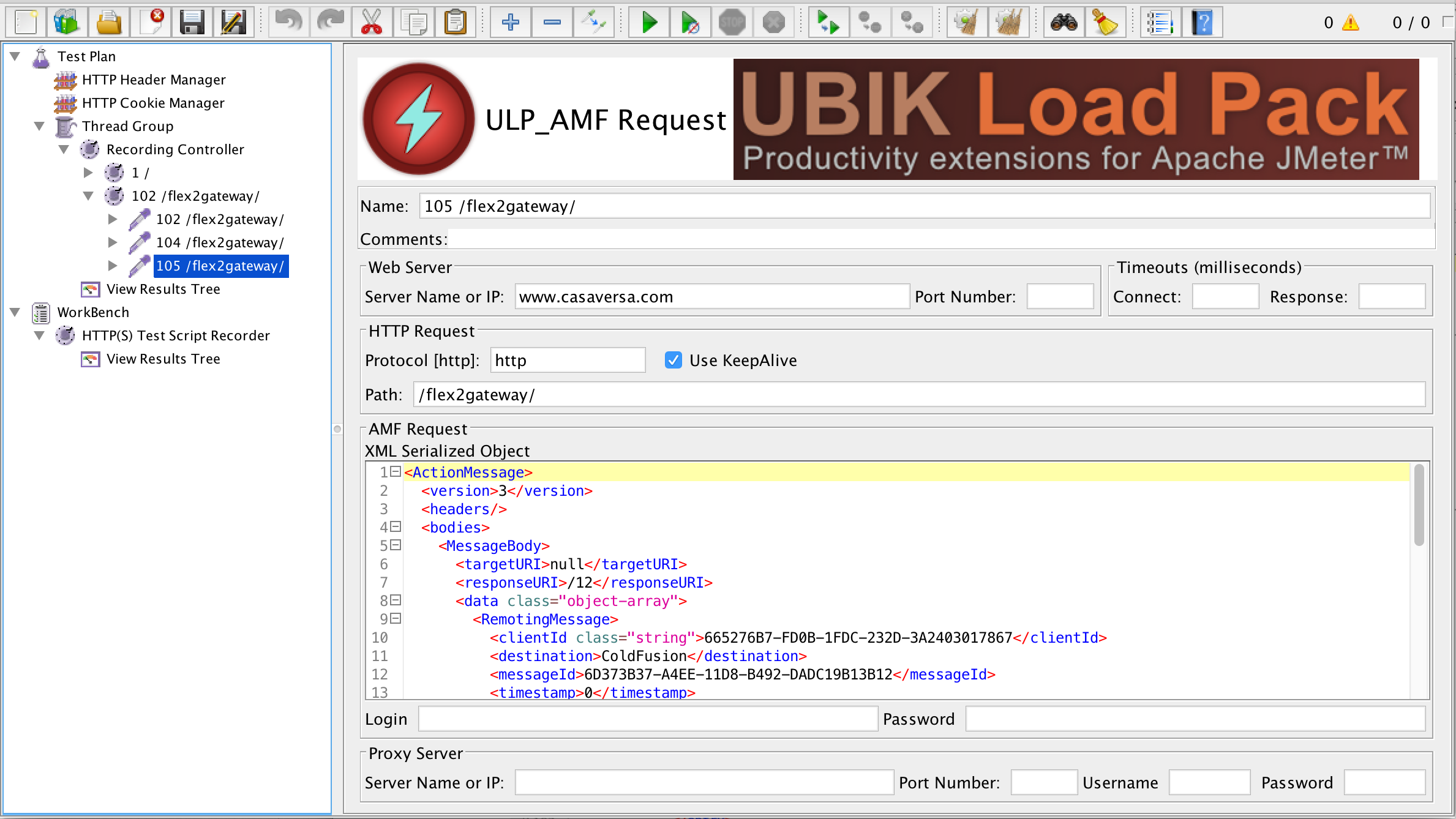Click the Redo arrow icon

coord(330,23)
